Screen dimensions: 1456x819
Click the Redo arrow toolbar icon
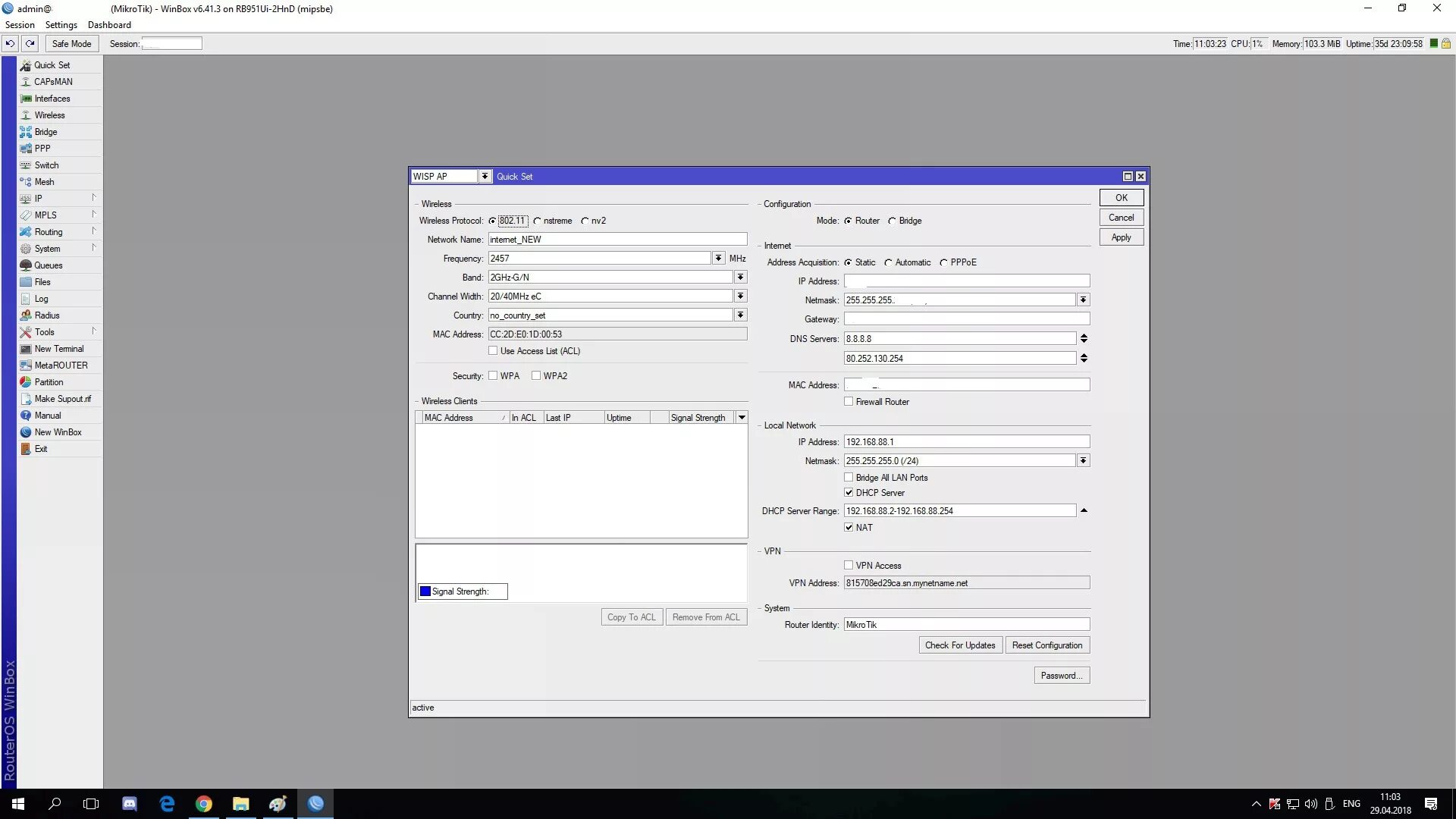click(x=30, y=44)
